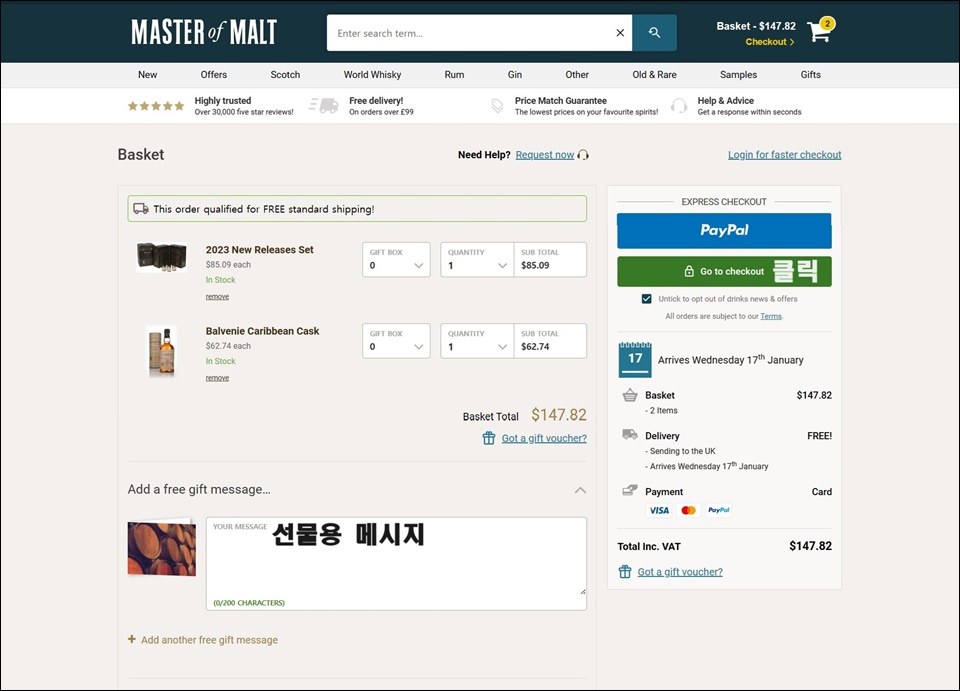Open the Offers menu
This screenshot has width=960, height=691.
[x=214, y=75]
